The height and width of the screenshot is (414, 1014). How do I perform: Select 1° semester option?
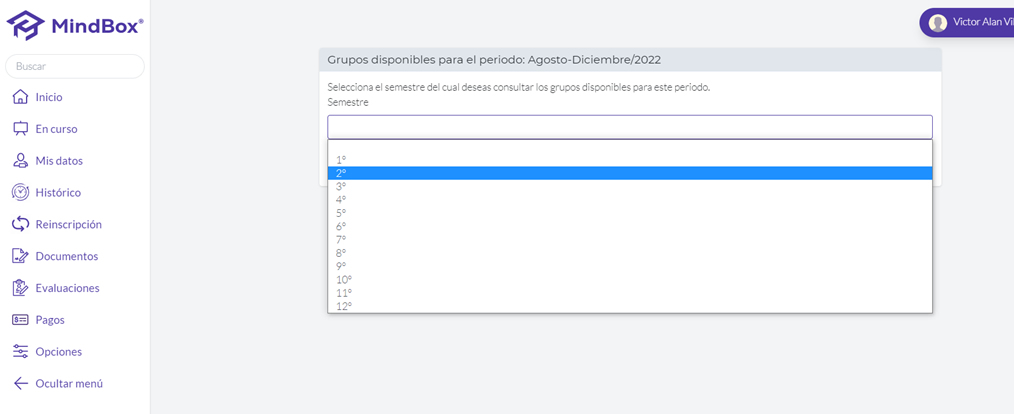click(630, 160)
